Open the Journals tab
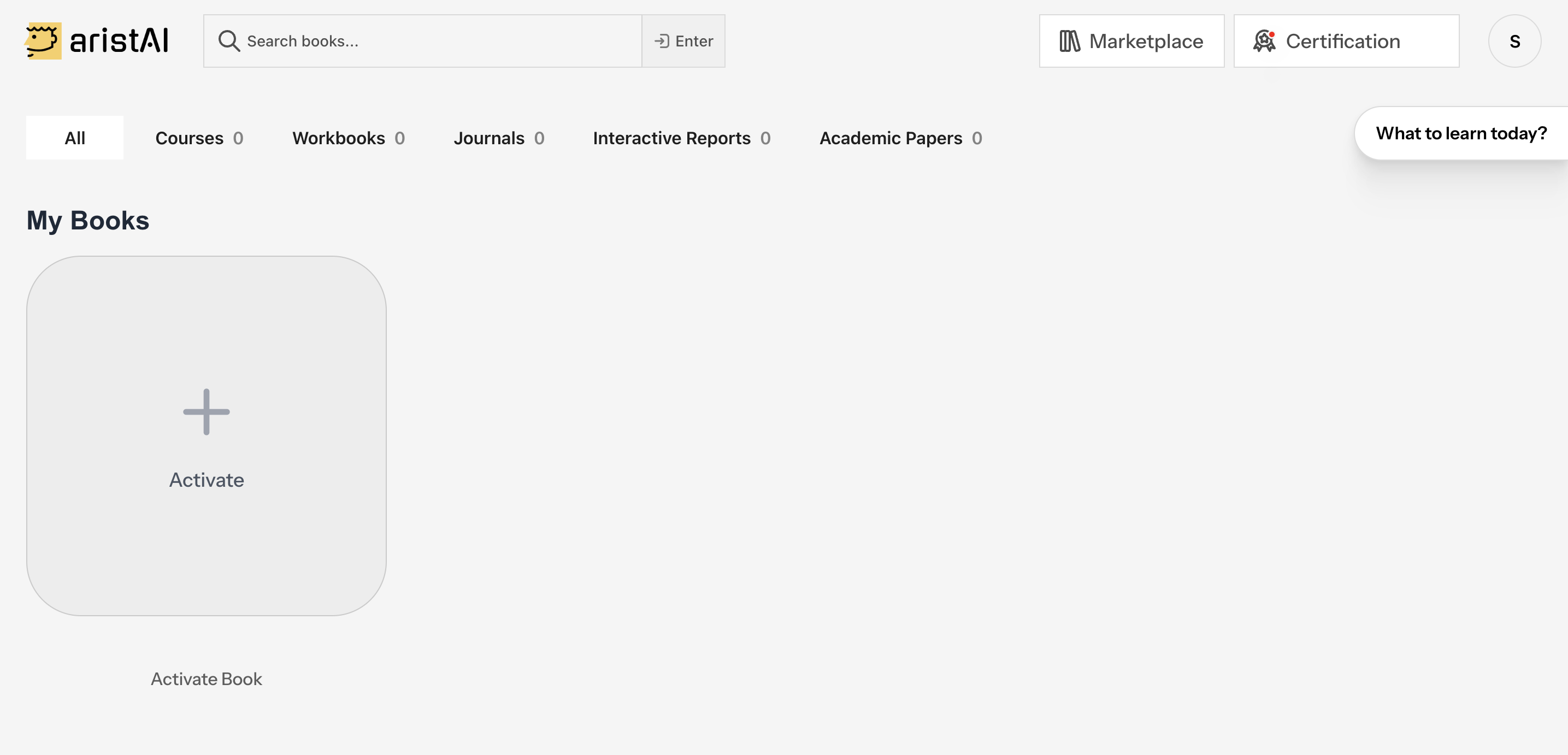The image size is (1568, 755). click(x=498, y=138)
